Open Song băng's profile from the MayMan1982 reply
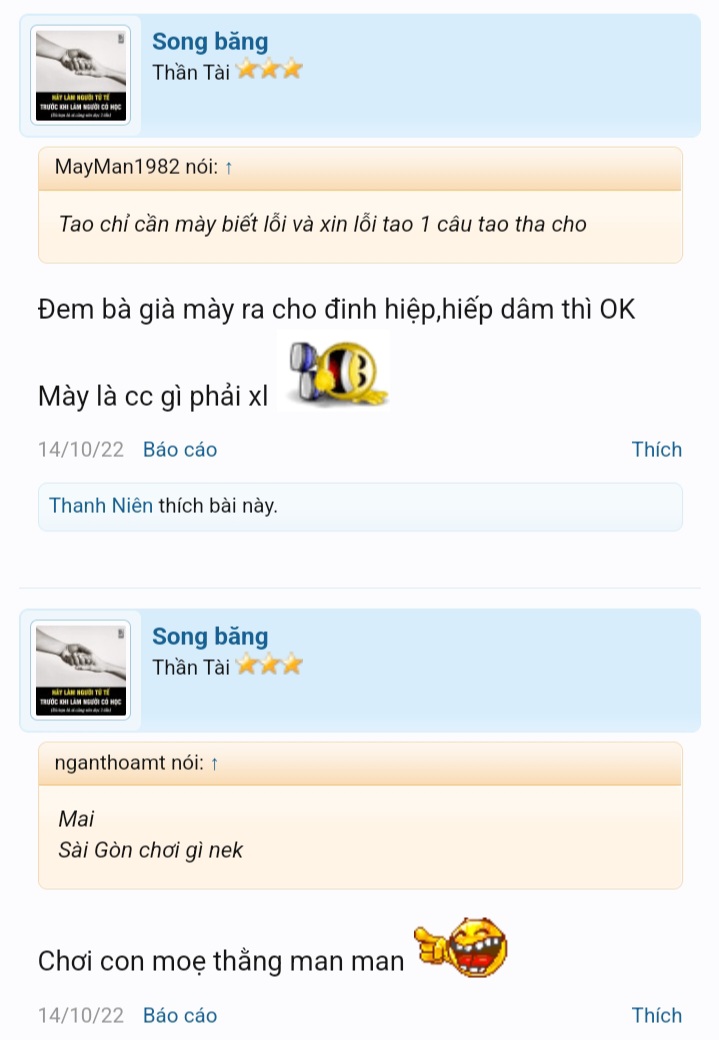This screenshot has height=1040, width=719. pos(210,42)
